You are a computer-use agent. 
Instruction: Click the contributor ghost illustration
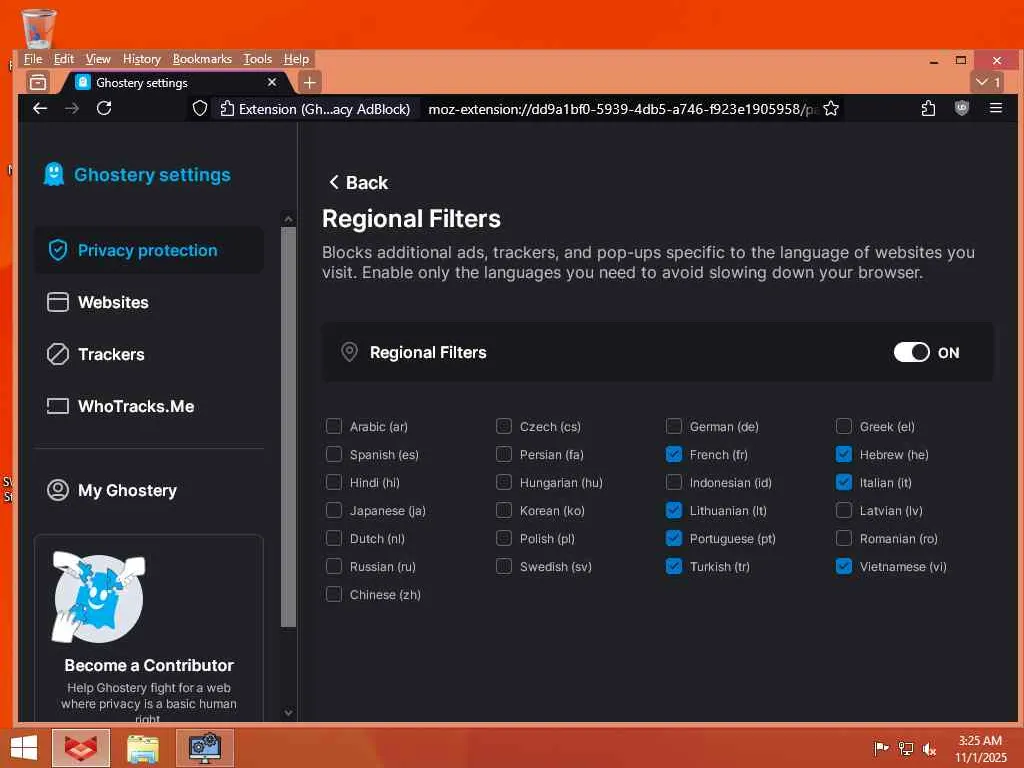(98, 597)
